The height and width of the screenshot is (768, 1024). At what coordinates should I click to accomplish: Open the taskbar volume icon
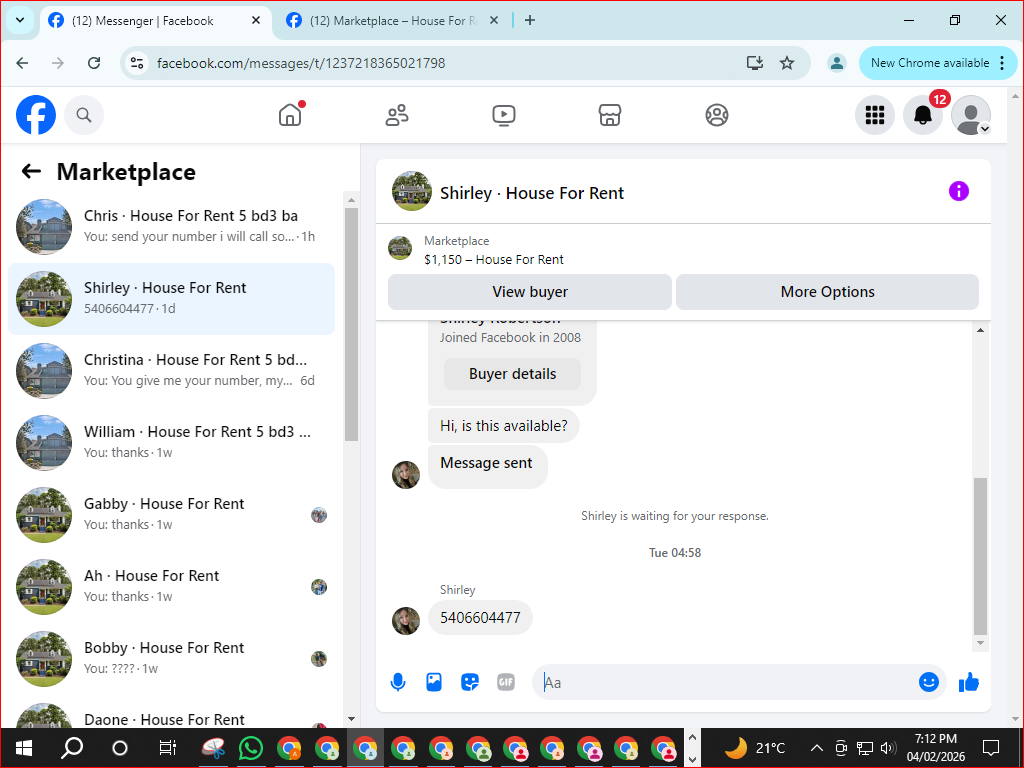point(888,748)
